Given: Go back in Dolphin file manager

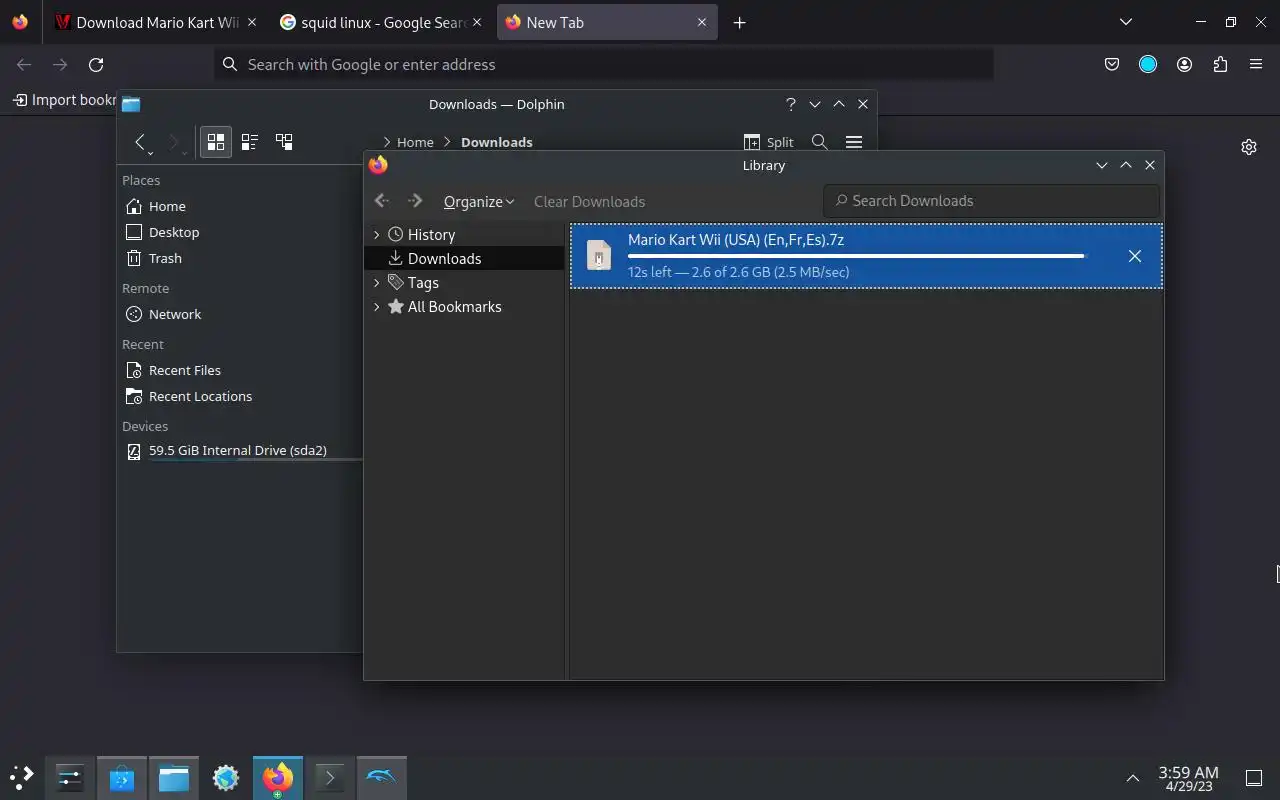Looking at the screenshot, I should tap(141, 142).
